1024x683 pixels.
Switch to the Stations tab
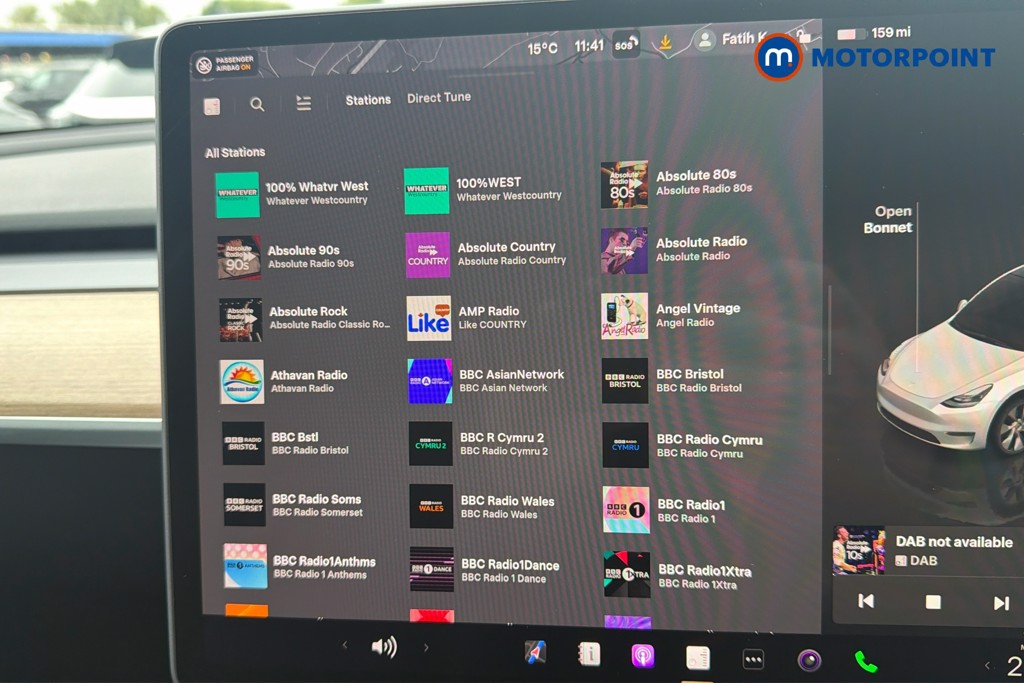pyautogui.click(x=368, y=100)
